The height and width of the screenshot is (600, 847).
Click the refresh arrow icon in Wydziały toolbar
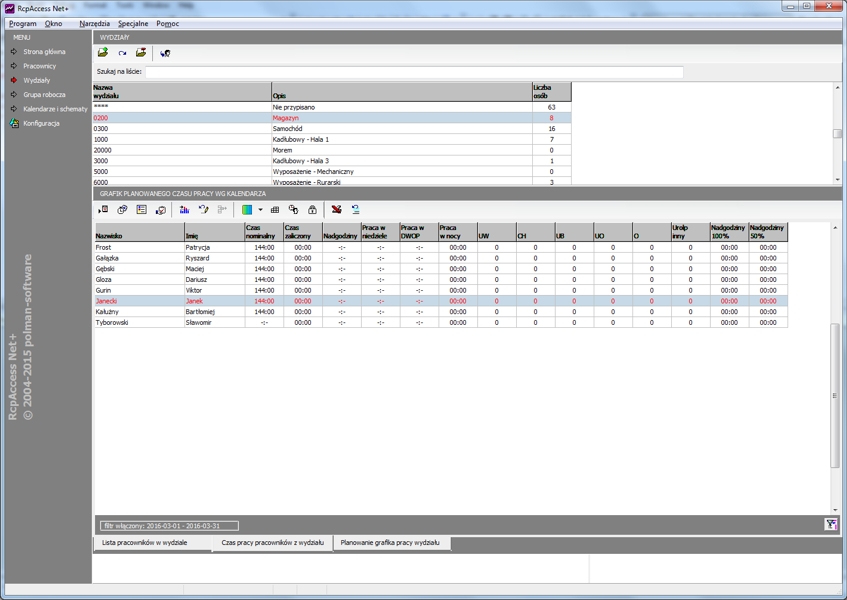pyautogui.click(x=122, y=53)
